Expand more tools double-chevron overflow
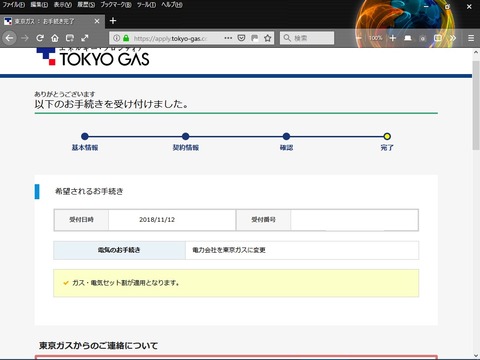The width and height of the screenshot is (480, 360). tap(453, 38)
